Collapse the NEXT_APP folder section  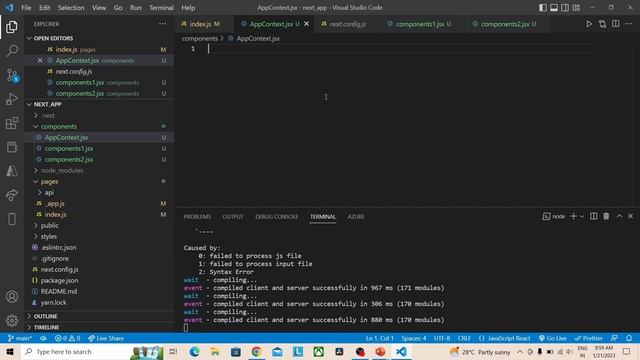click(x=99, y=104)
